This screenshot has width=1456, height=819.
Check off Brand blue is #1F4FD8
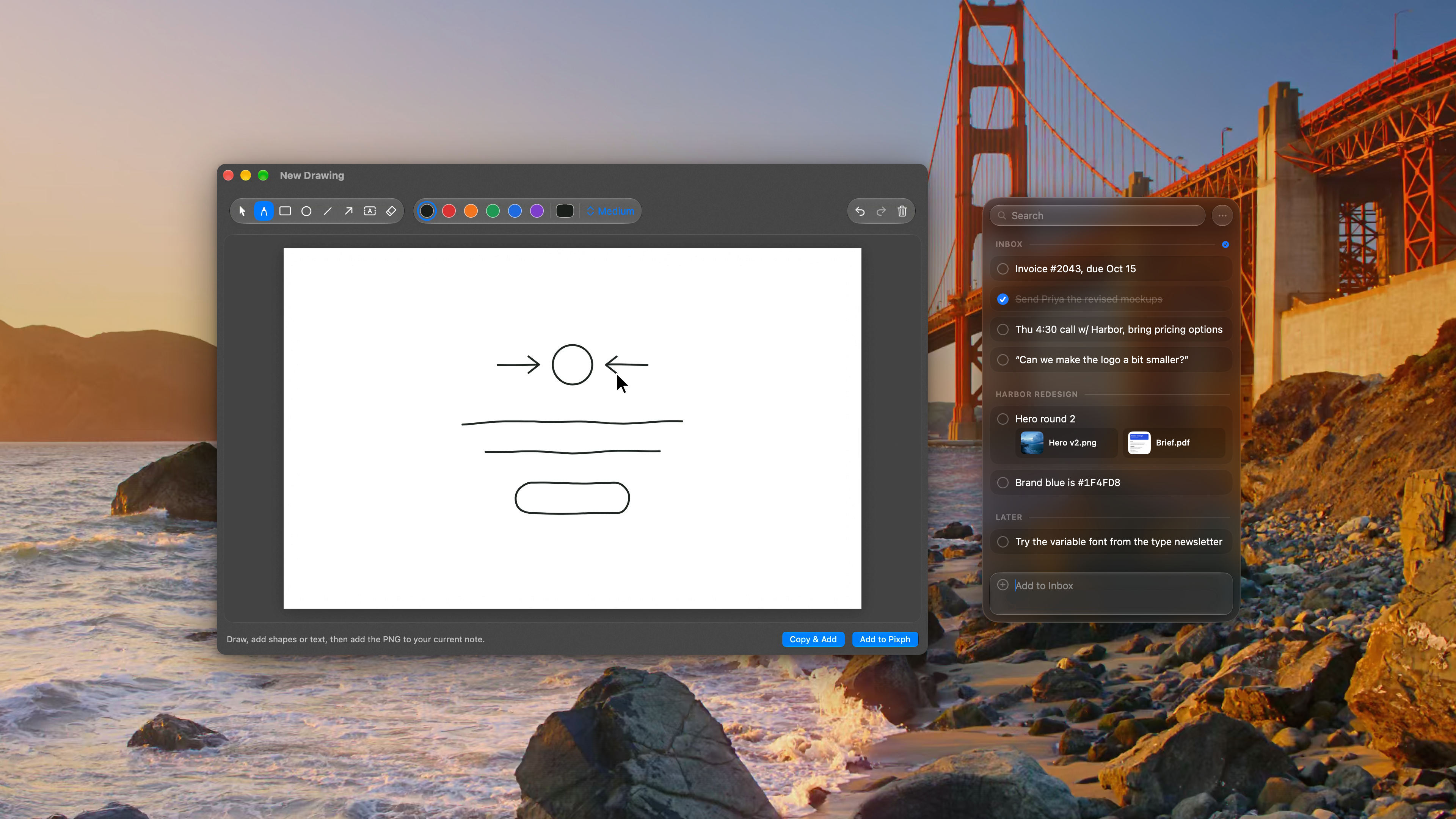(1003, 483)
